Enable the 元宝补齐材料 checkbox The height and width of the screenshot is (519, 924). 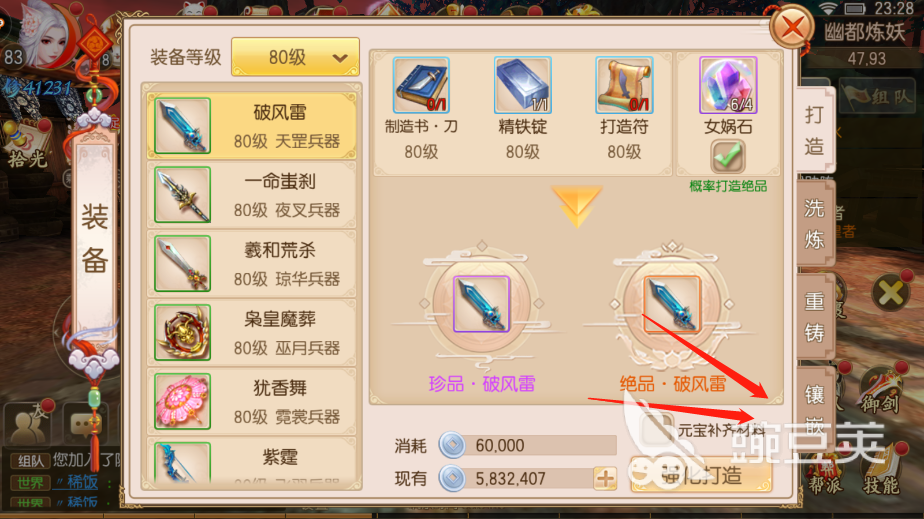[x=657, y=429]
